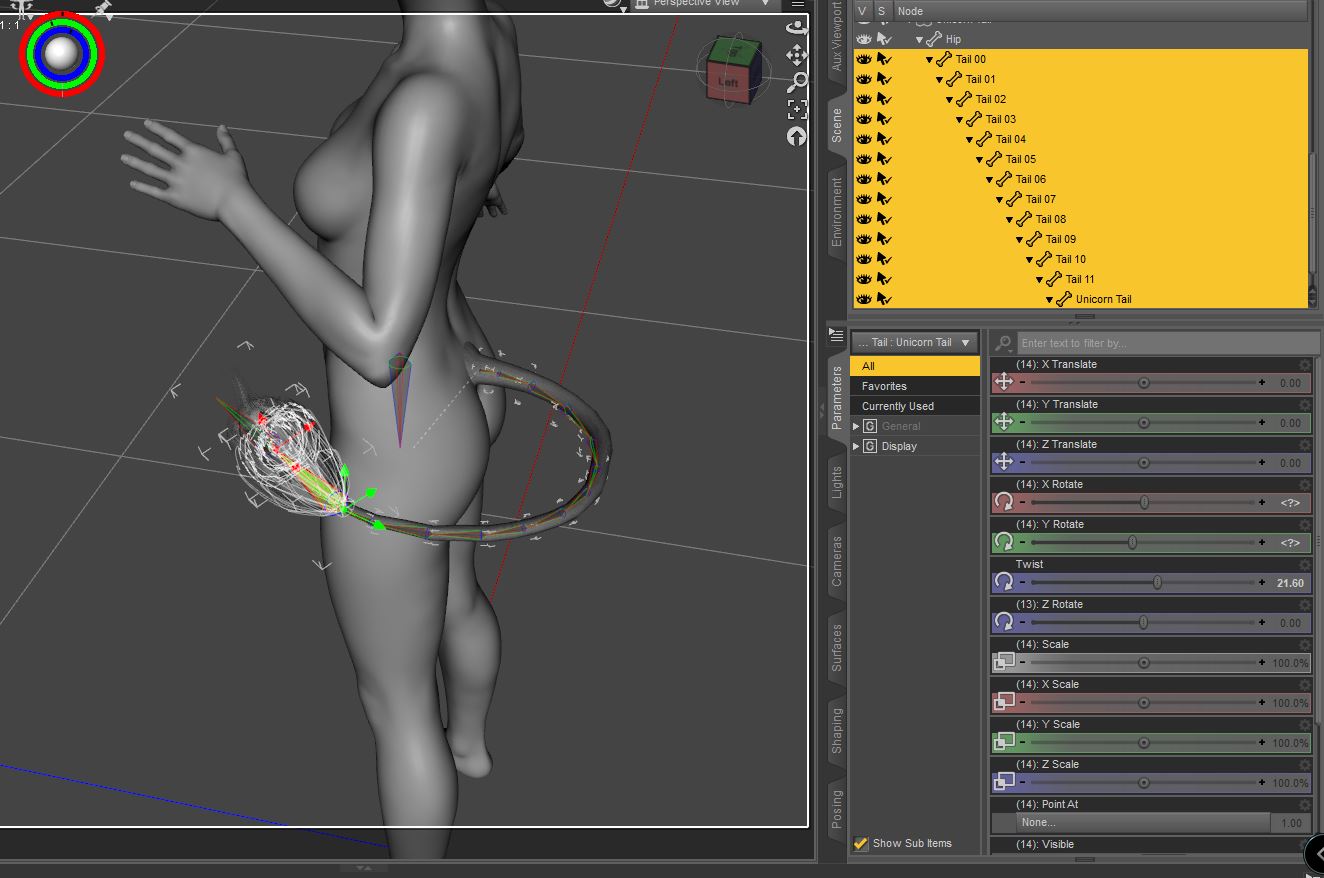Collapse the Tail 04 node triangle
This screenshot has height=878, width=1324.
click(x=969, y=140)
